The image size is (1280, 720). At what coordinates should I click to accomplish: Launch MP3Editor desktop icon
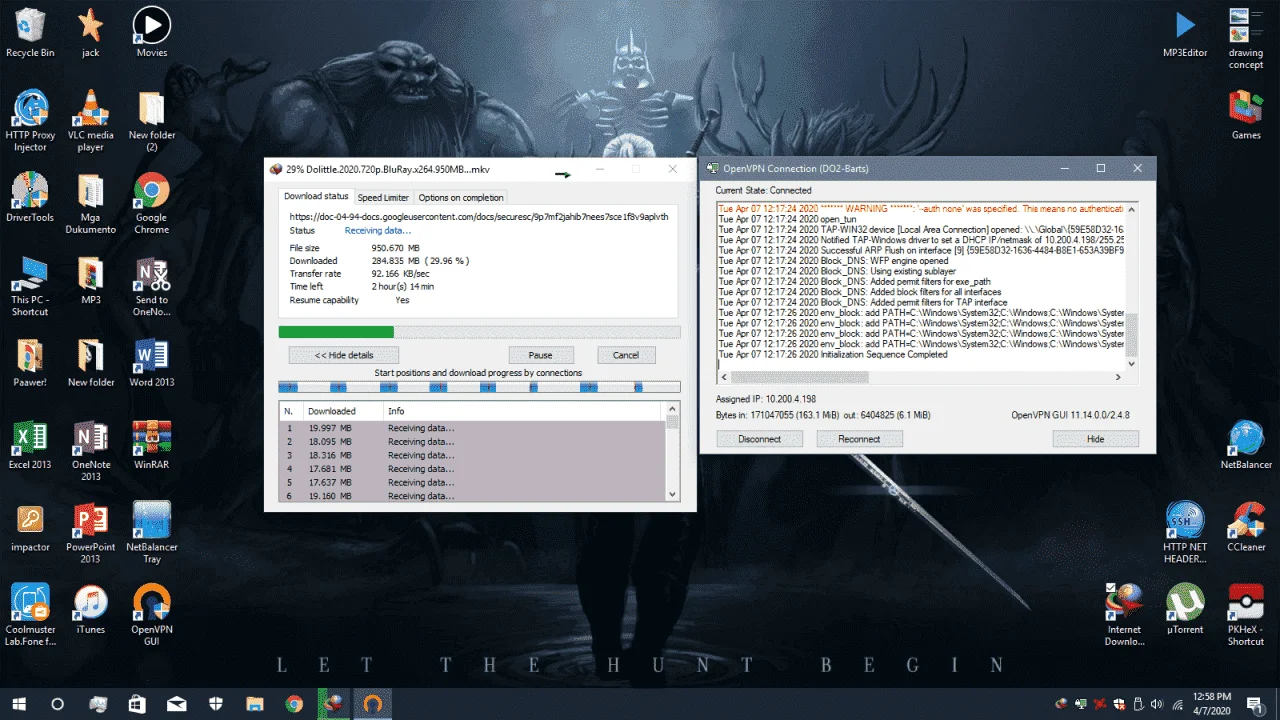(1185, 32)
